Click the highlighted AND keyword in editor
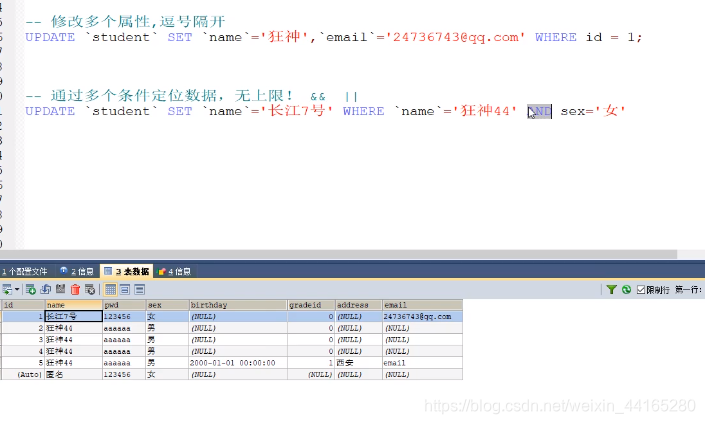 (x=539, y=111)
